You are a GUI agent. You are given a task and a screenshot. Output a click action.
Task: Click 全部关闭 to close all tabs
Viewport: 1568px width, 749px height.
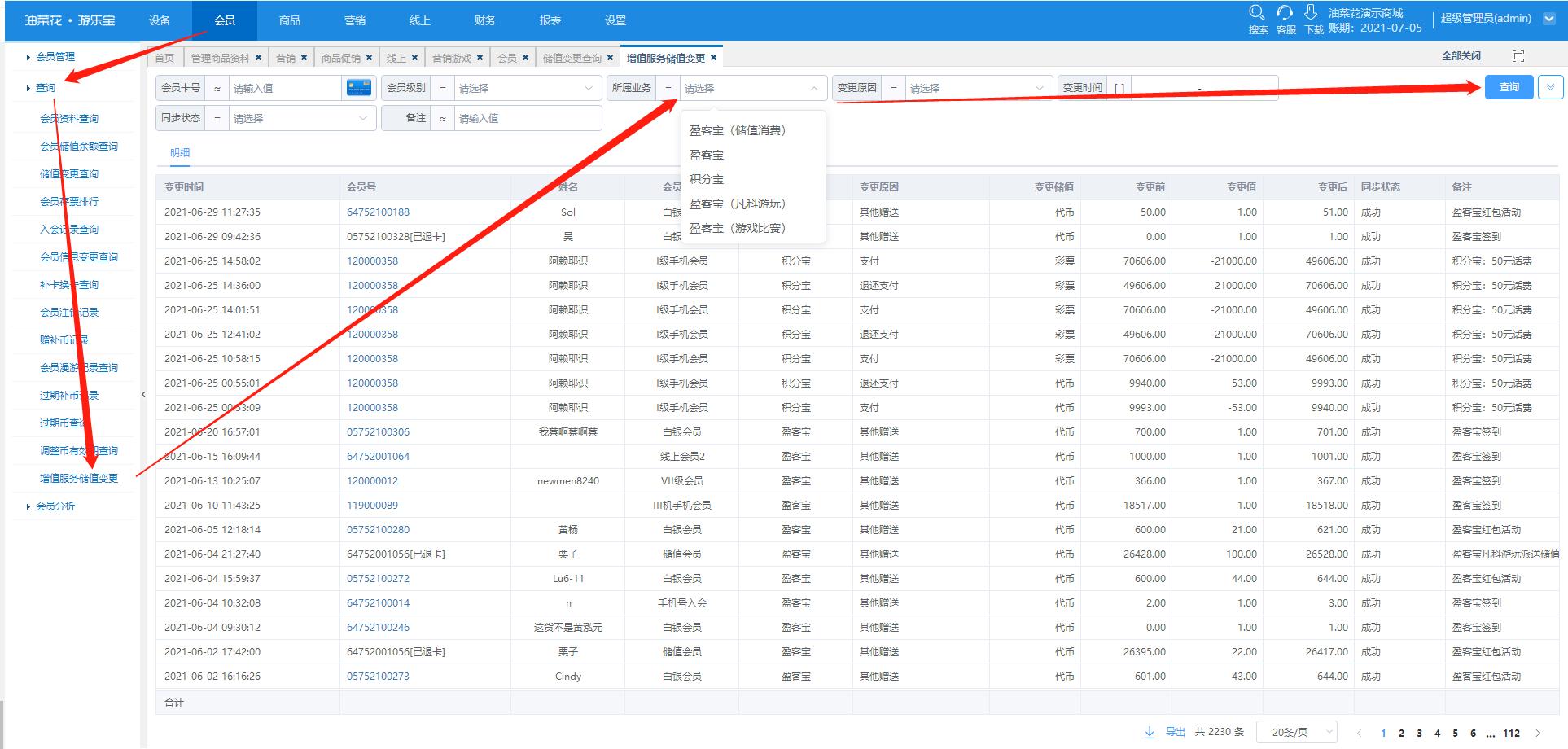(x=1461, y=56)
